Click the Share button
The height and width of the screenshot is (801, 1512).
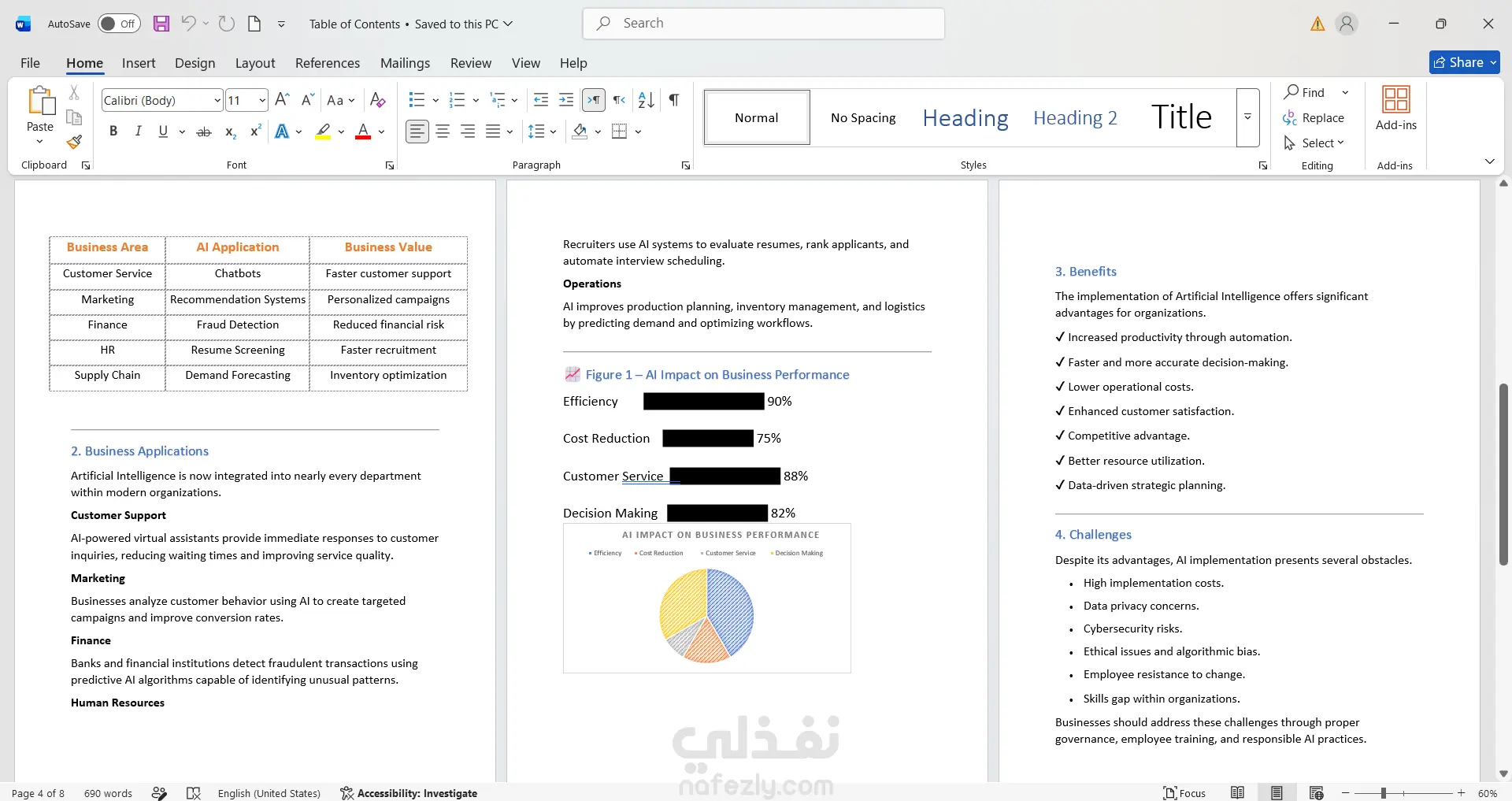click(x=1464, y=62)
